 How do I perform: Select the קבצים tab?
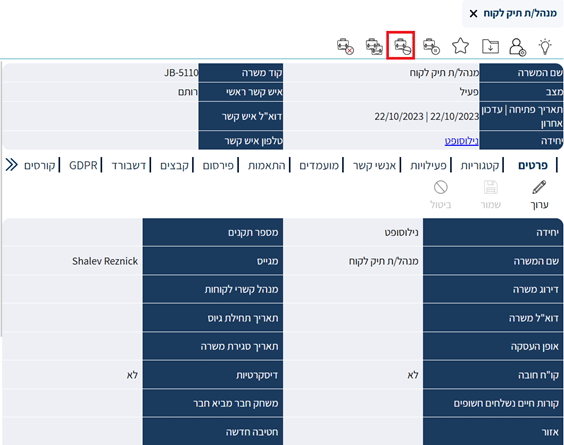[174, 165]
